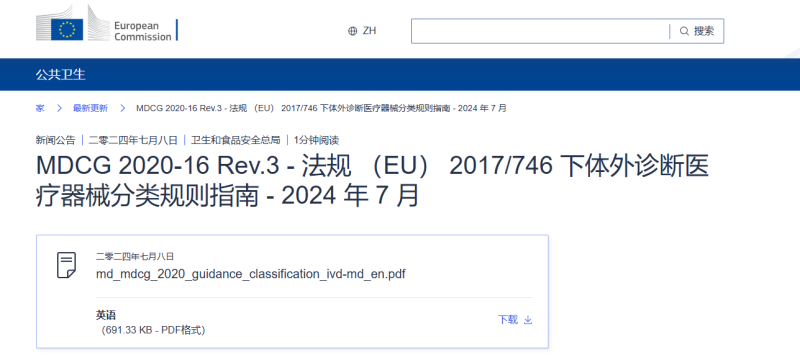The image size is (800, 362).
Task: Click the magnifying glass search icon
Action: [x=684, y=31]
